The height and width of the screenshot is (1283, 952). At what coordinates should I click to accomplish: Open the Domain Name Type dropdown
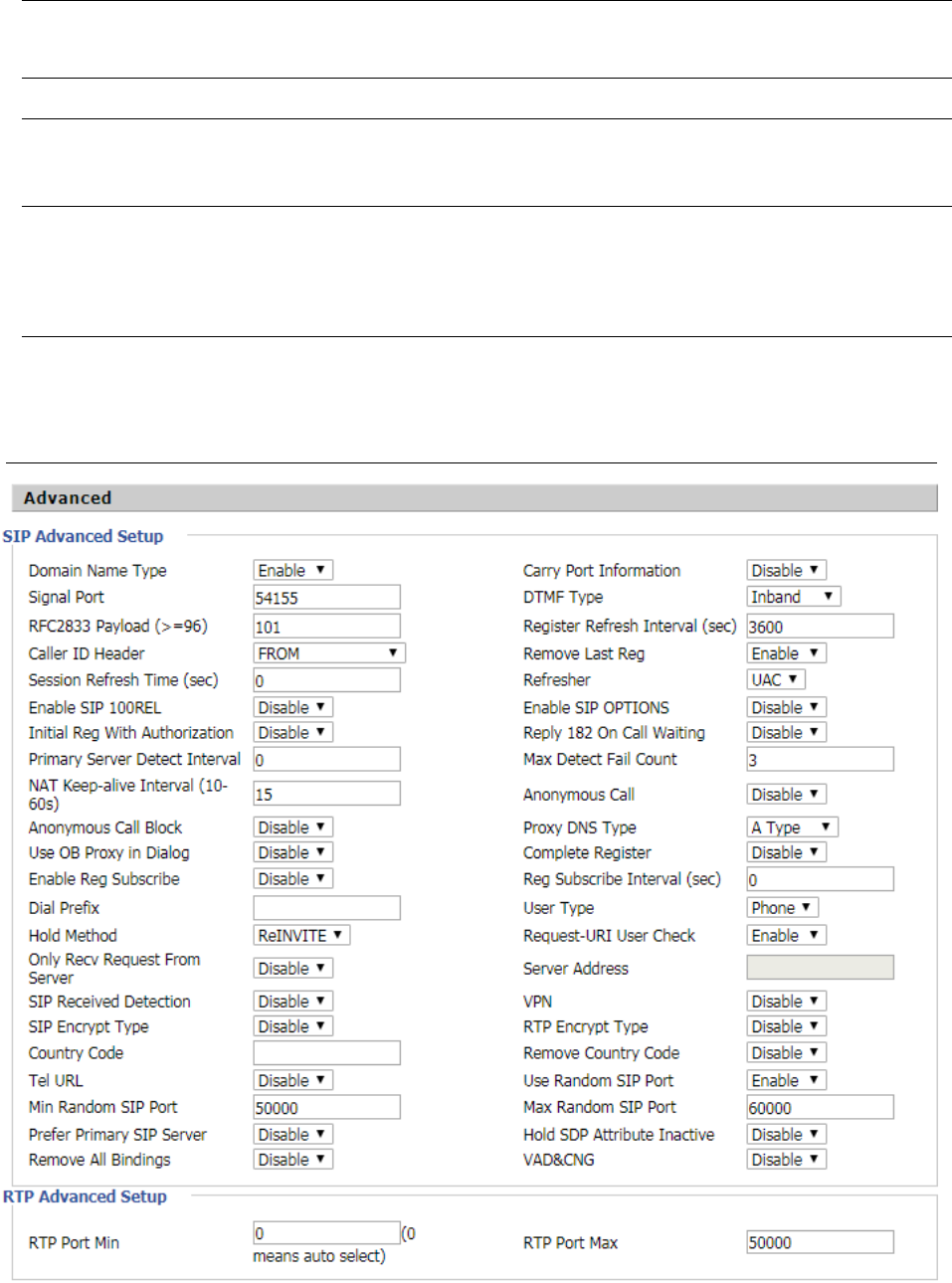[x=292, y=570]
